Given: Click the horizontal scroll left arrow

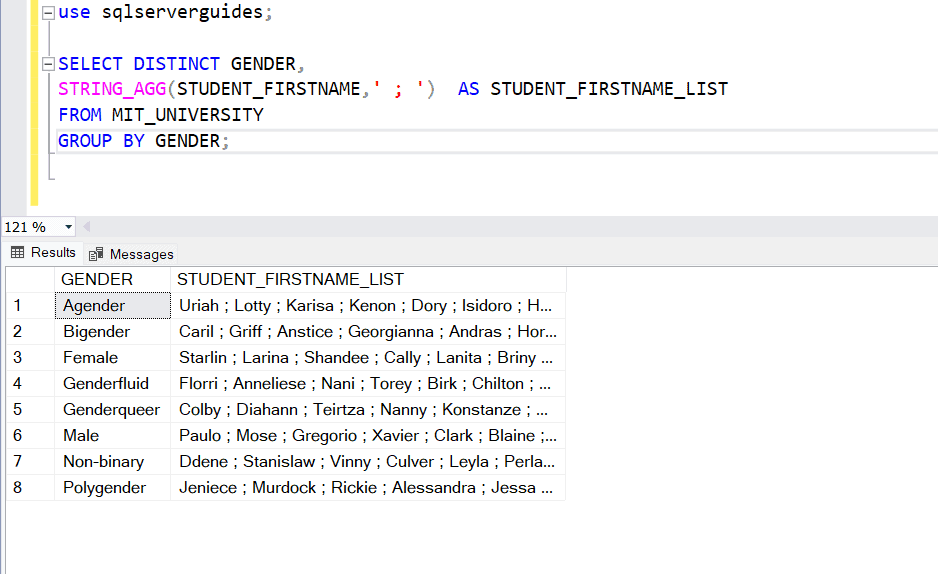Looking at the screenshot, I should (x=87, y=227).
